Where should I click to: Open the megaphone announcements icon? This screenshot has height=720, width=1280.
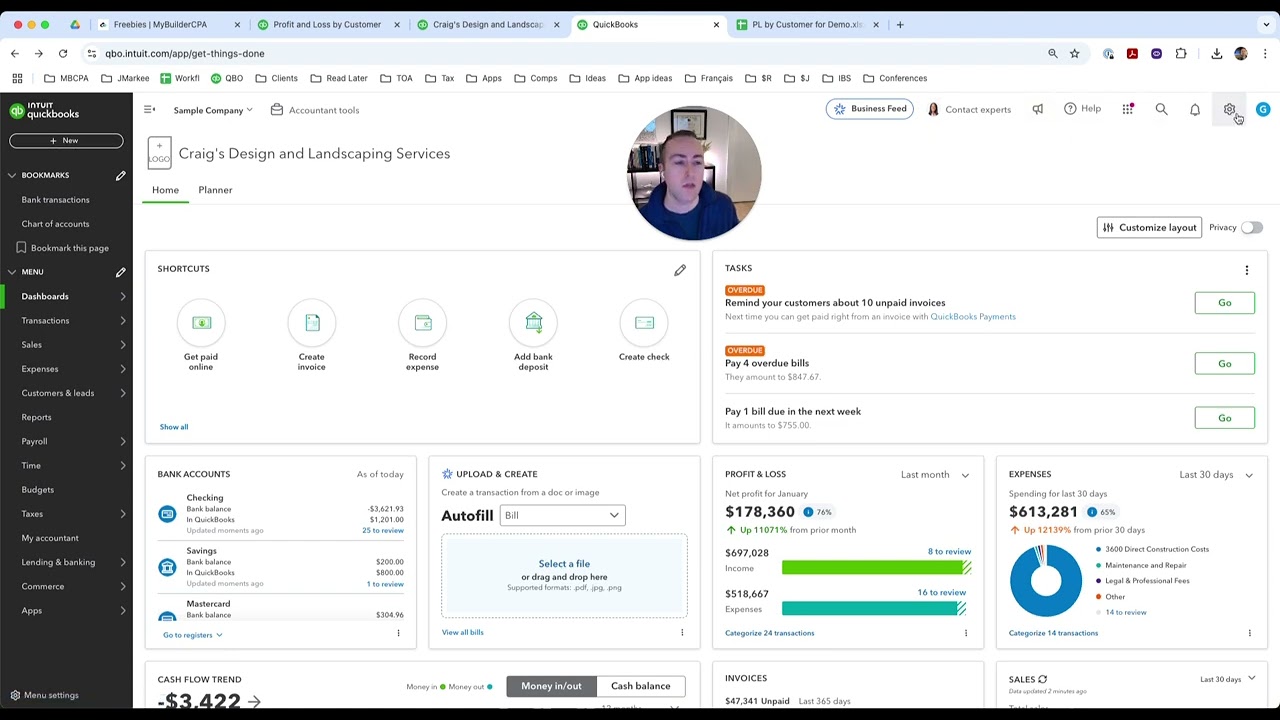pos(1037,109)
